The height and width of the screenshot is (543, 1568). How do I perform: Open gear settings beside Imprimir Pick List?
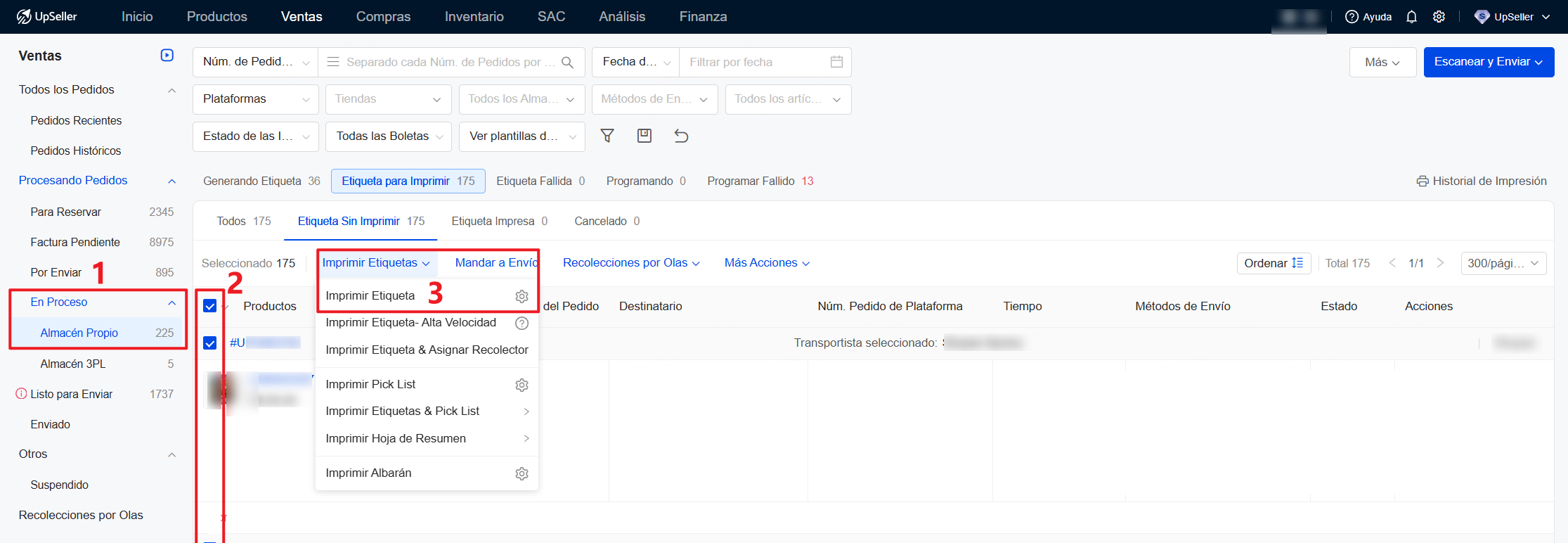click(521, 385)
